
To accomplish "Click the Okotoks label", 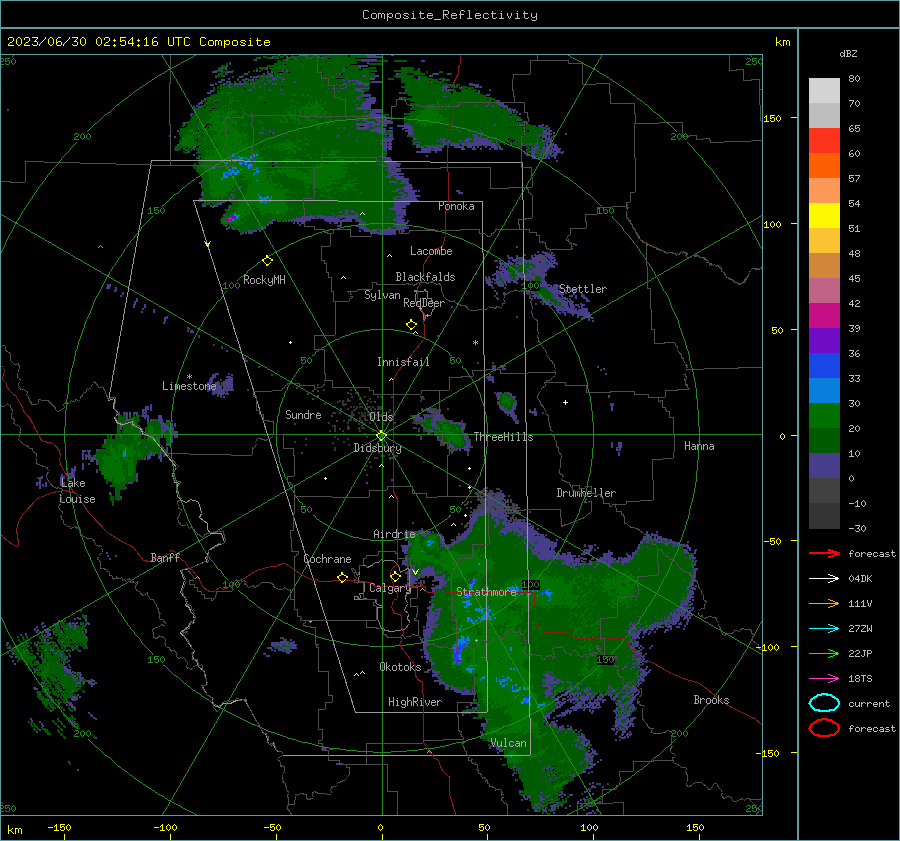I will coord(400,667).
